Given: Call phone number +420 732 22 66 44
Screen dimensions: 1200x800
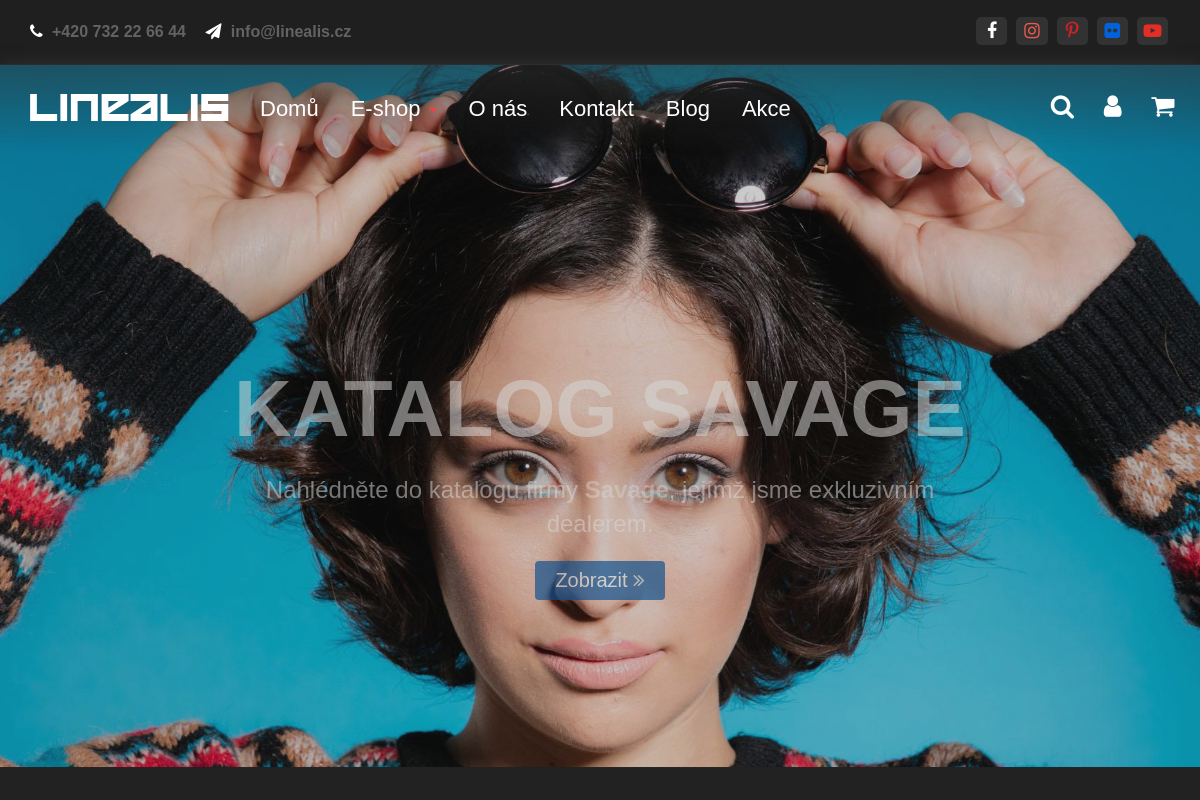Looking at the screenshot, I should coord(119,32).
